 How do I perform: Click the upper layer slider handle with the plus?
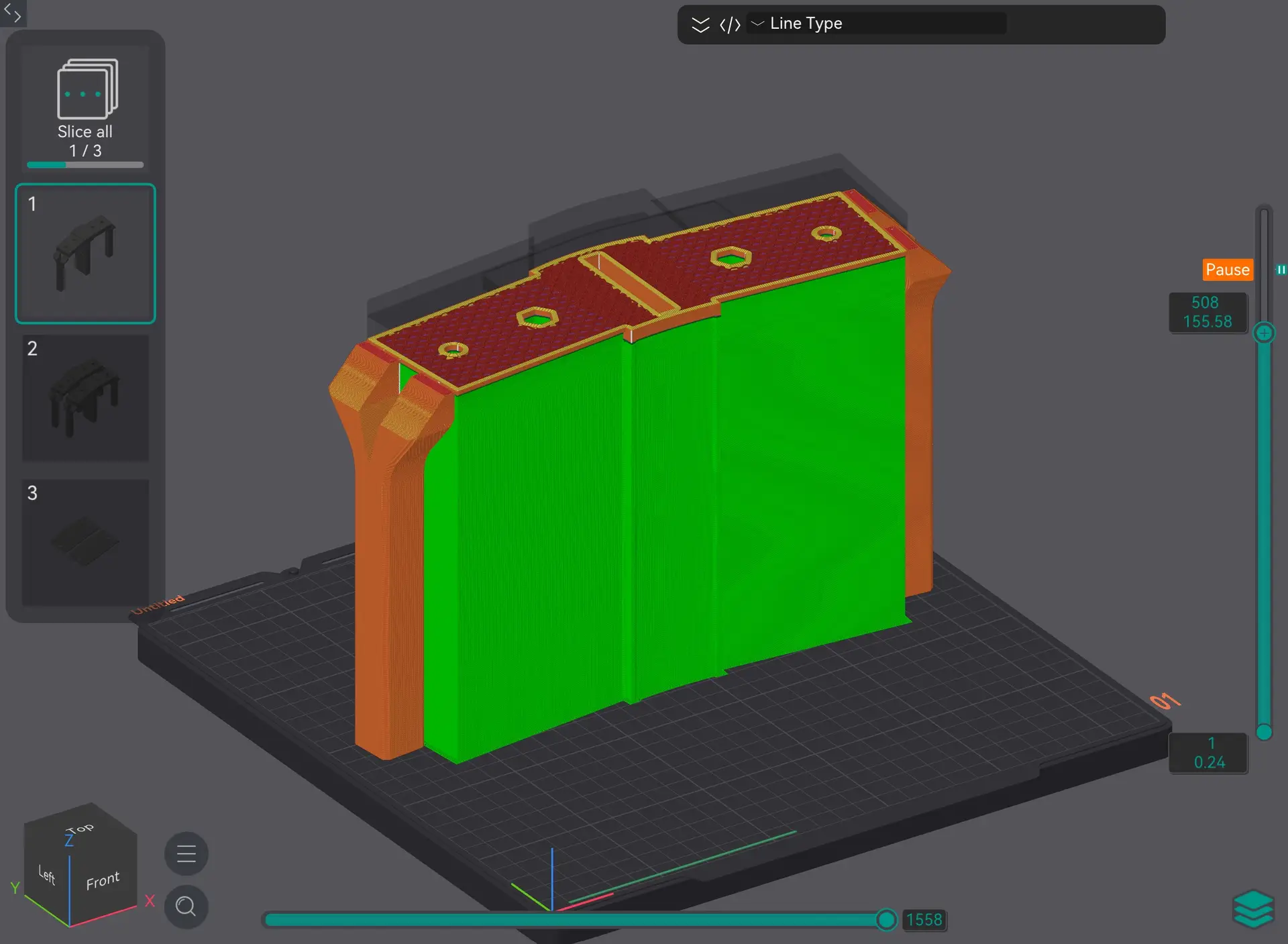(1264, 333)
